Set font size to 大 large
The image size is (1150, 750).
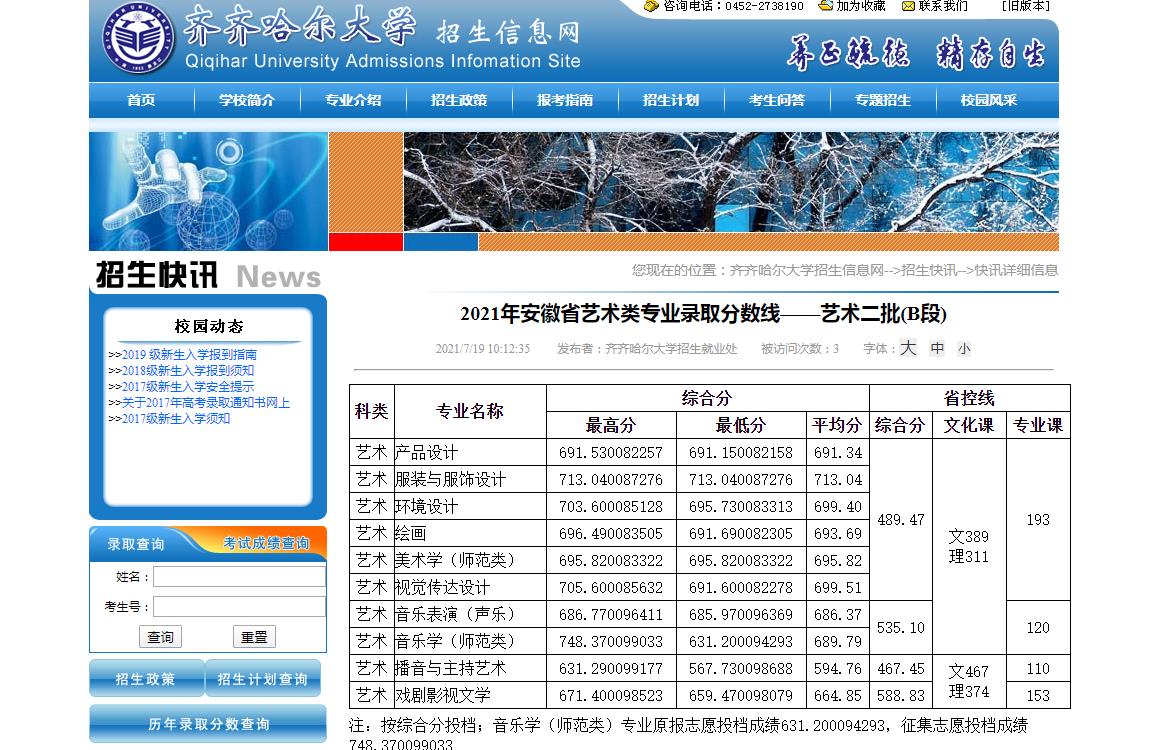tap(908, 348)
